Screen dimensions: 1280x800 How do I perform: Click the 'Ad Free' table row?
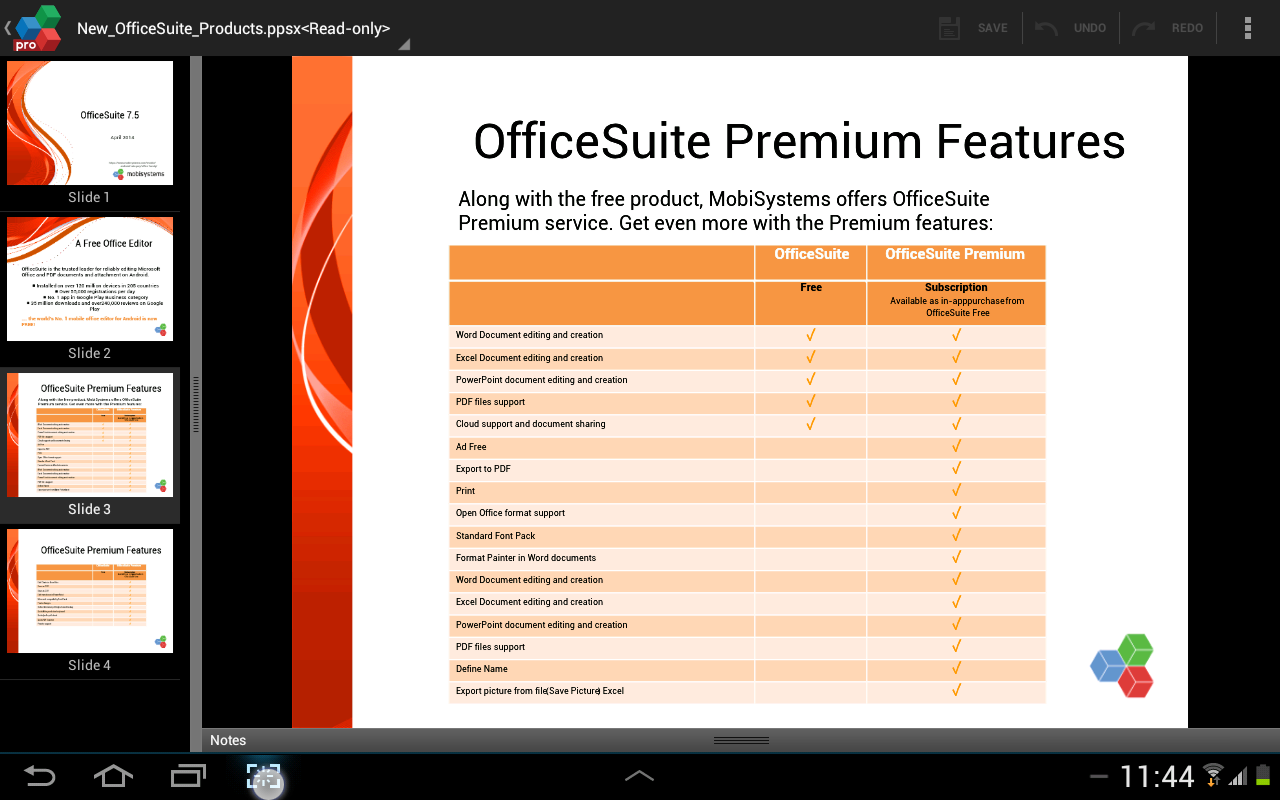[747, 447]
